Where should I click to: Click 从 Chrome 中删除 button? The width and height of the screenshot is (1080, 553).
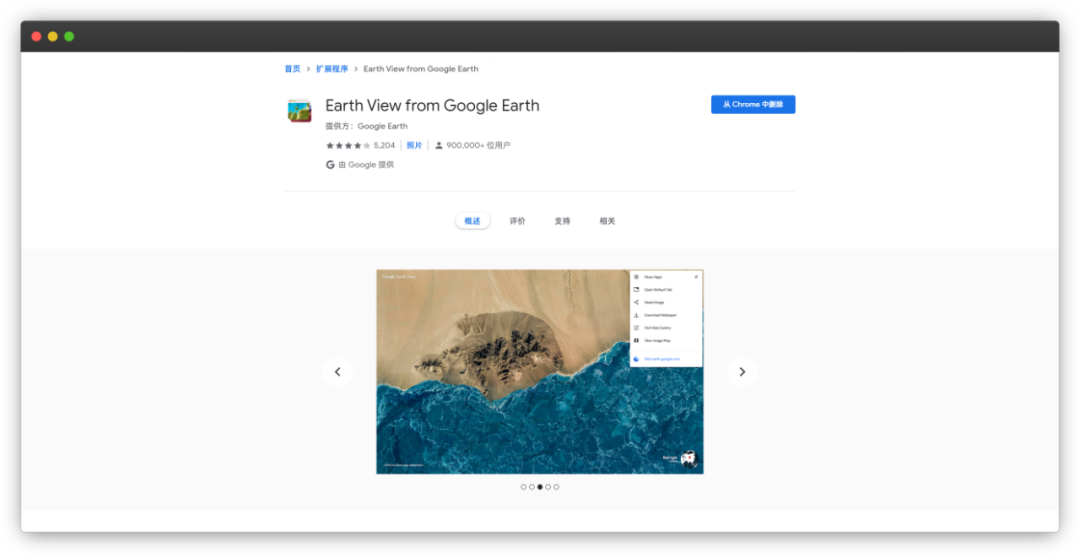(753, 105)
